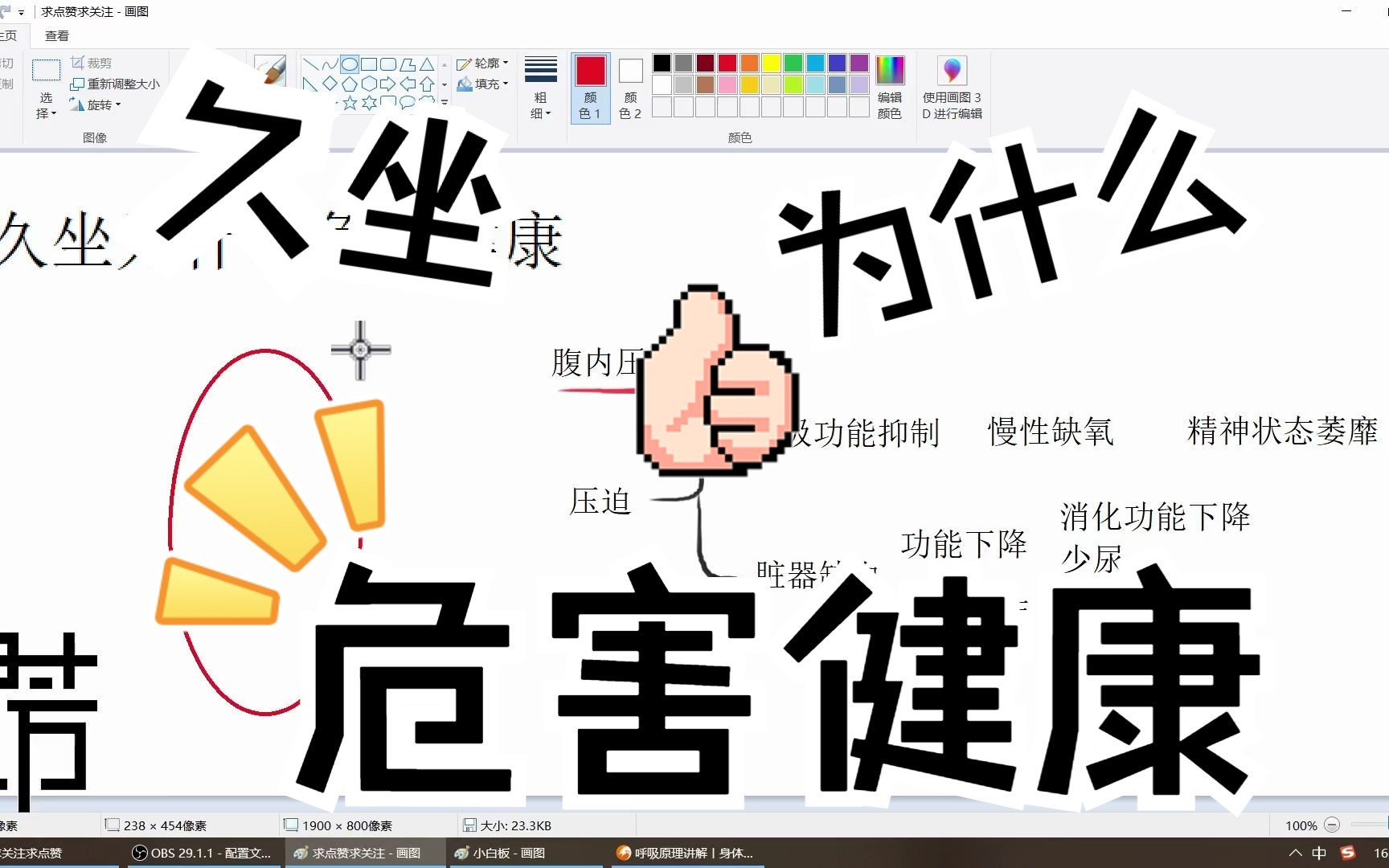The height and width of the screenshot is (868, 1389).
Task: Expand the shapes gallery More arrow
Action: (445, 102)
